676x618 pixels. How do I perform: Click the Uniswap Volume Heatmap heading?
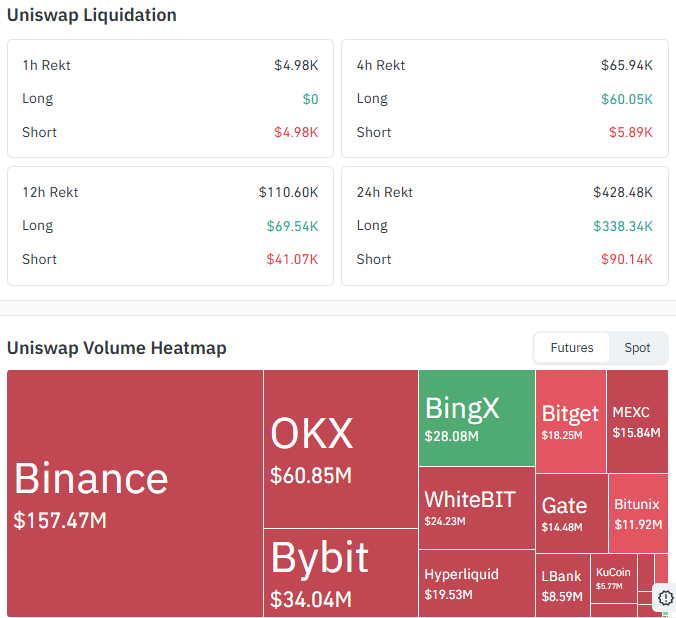(x=117, y=348)
